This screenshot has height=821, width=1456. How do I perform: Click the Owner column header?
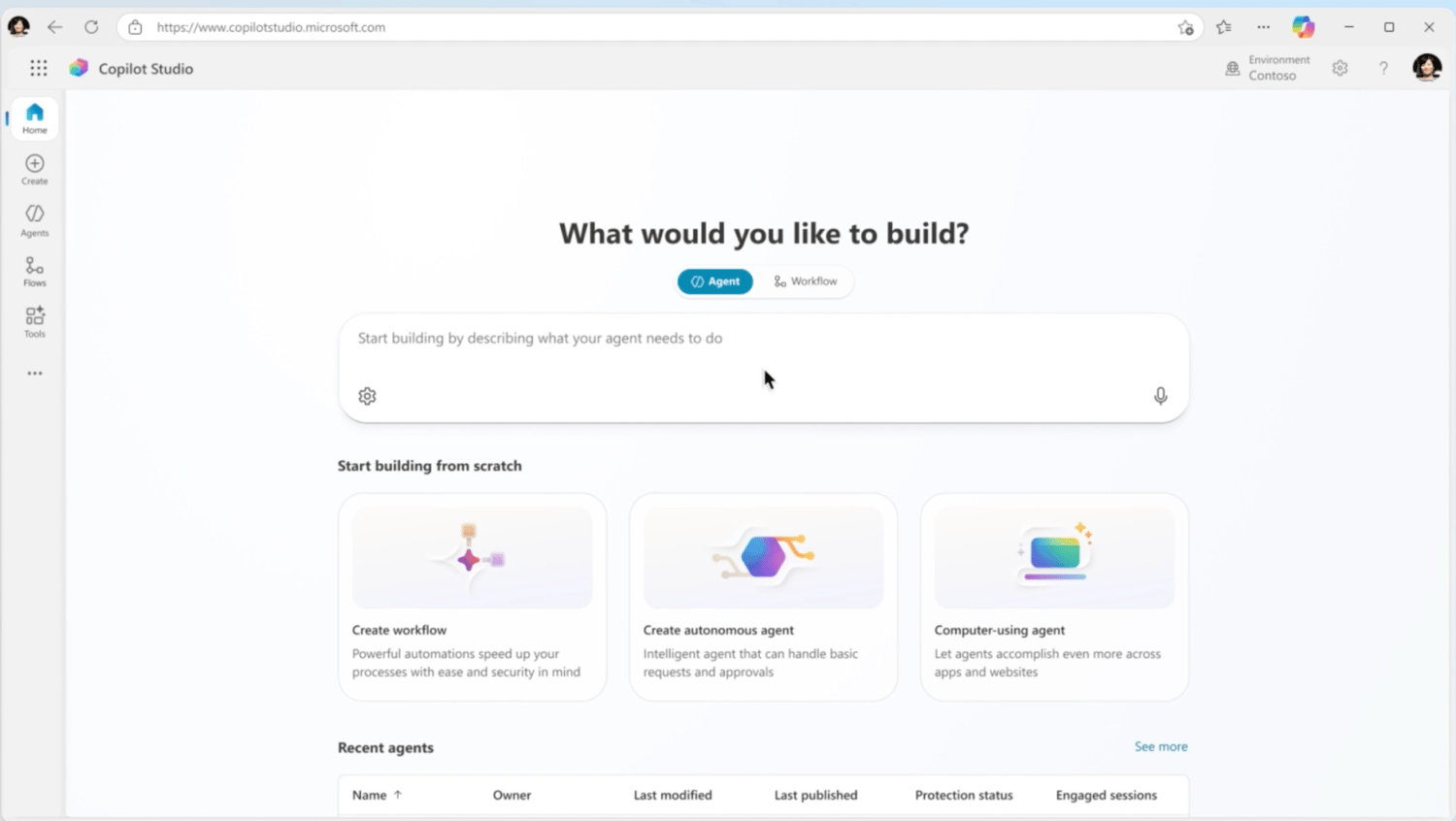pyautogui.click(x=512, y=795)
